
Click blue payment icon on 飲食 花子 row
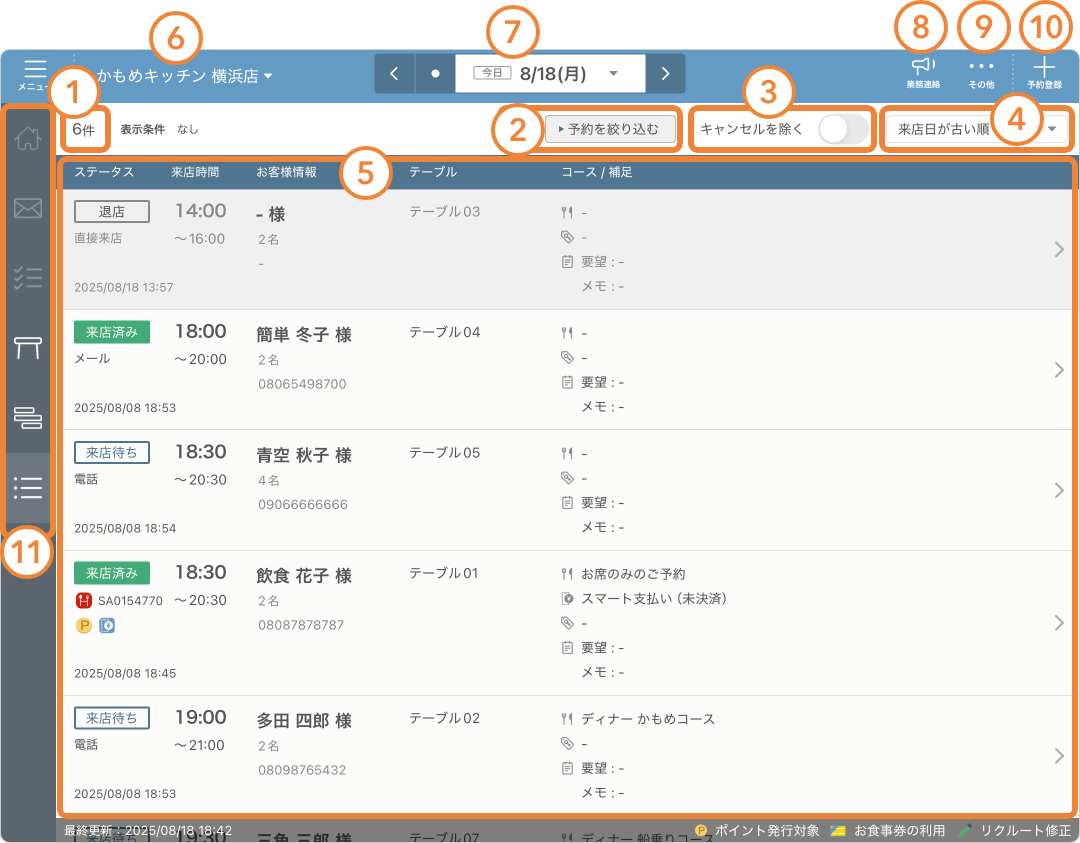[x=107, y=625]
